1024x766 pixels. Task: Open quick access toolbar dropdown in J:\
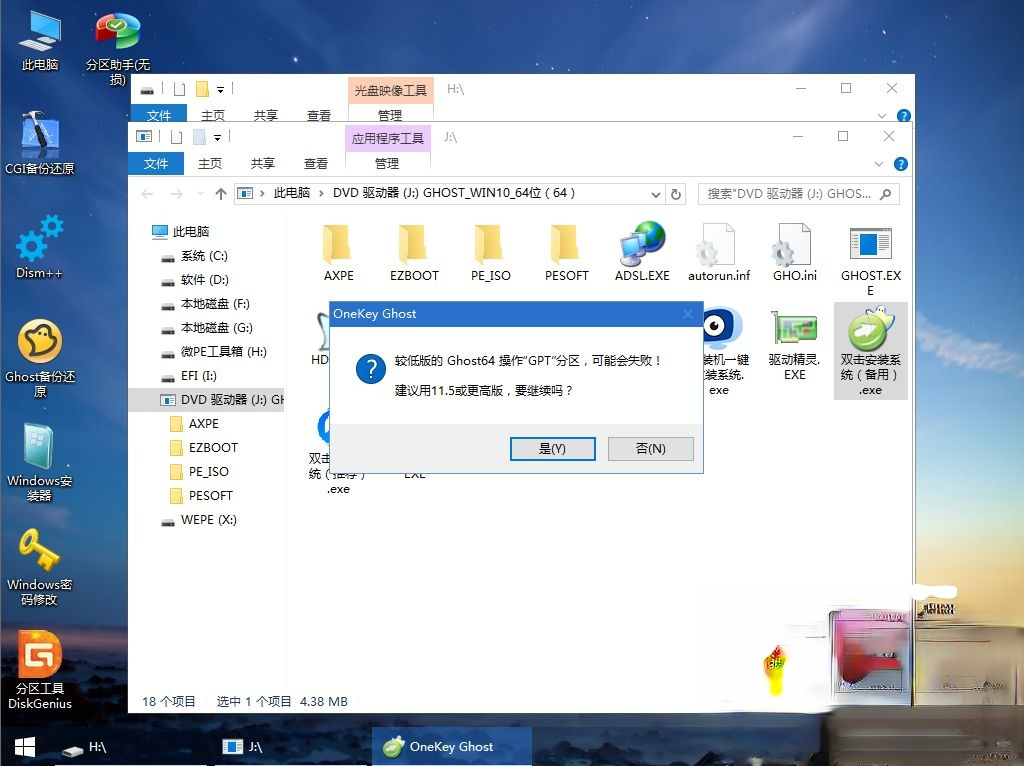[217, 137]
